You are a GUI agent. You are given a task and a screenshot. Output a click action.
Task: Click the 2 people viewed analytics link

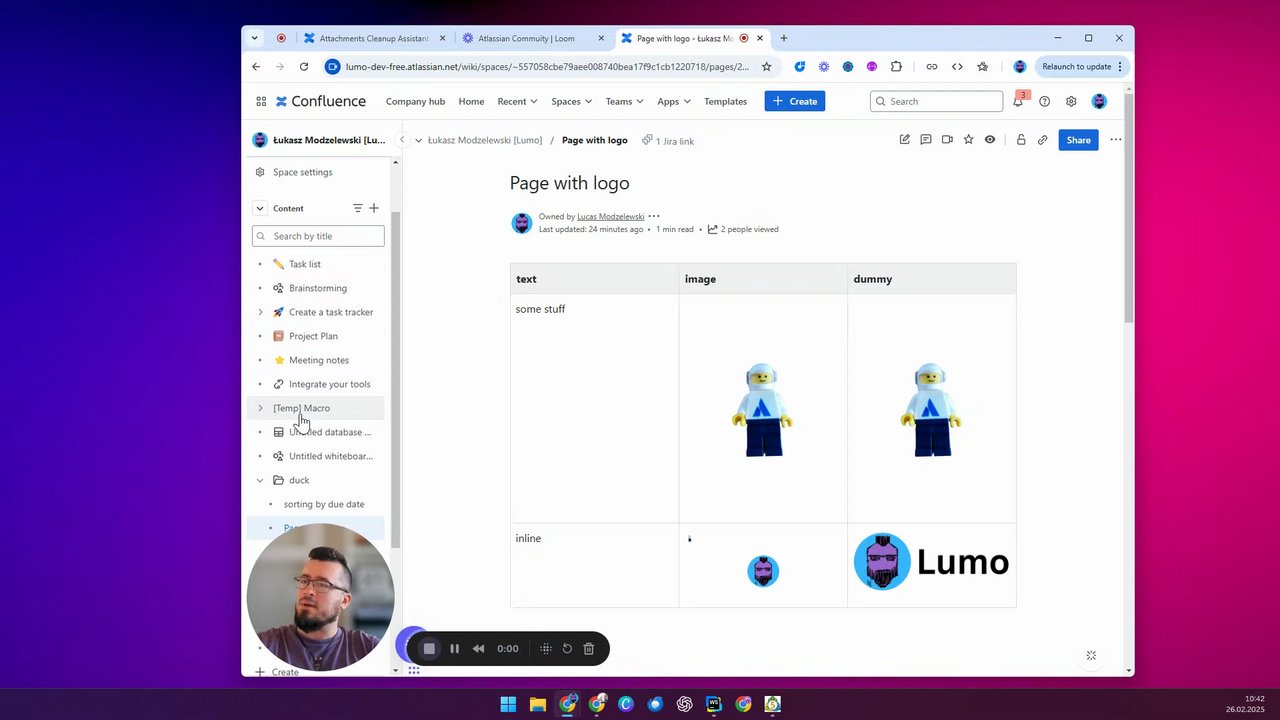(742, 229)
